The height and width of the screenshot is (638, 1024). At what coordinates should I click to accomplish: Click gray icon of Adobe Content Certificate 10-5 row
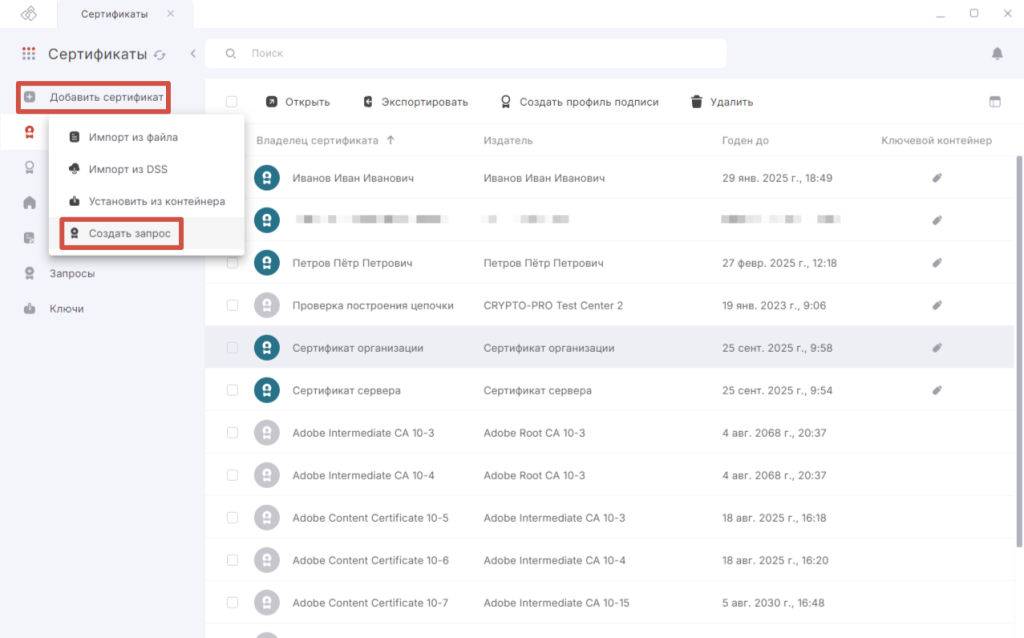pyautogui.click(x=267, y=517)
